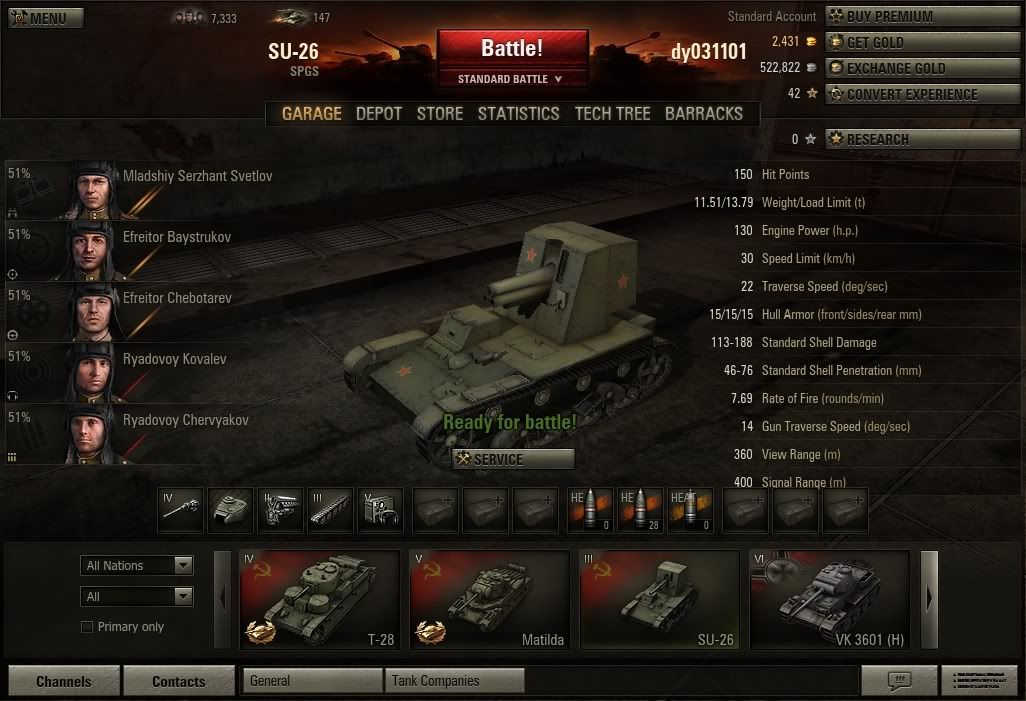
Task: Select the engine module icon
Action: [x=280, y=511]
